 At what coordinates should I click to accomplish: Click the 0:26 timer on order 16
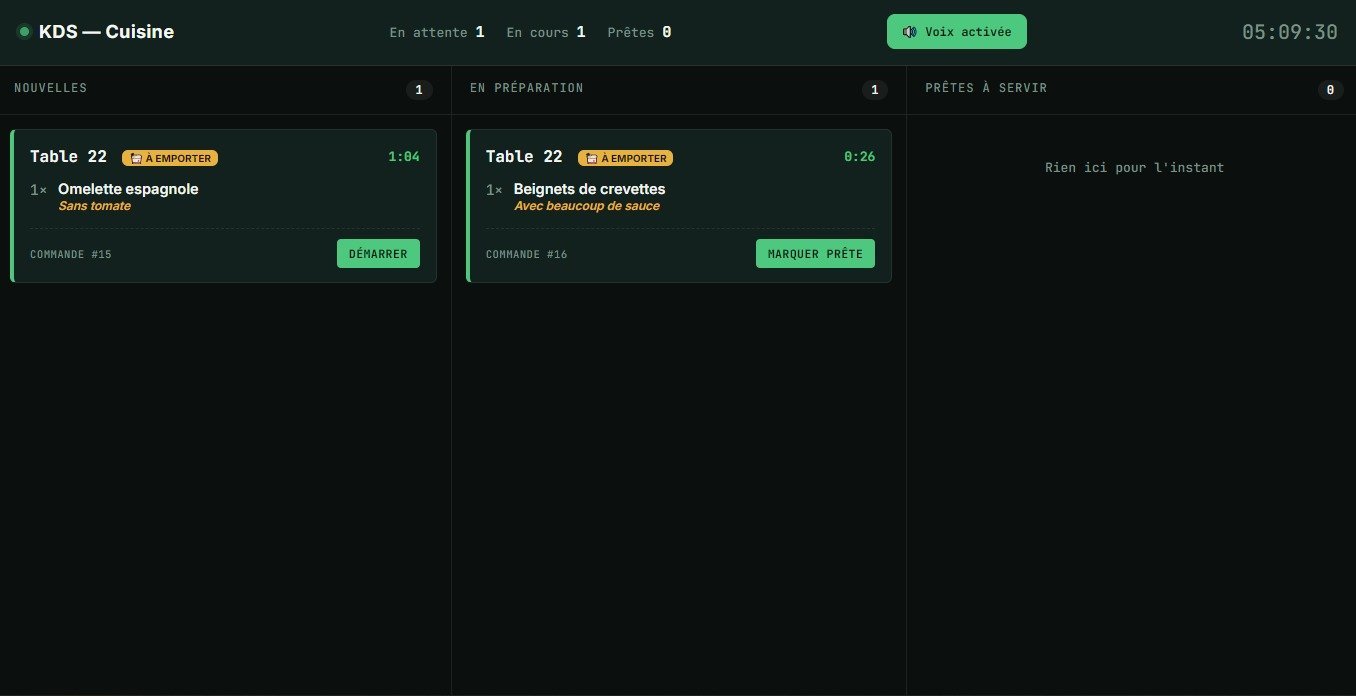click(859, 156)
